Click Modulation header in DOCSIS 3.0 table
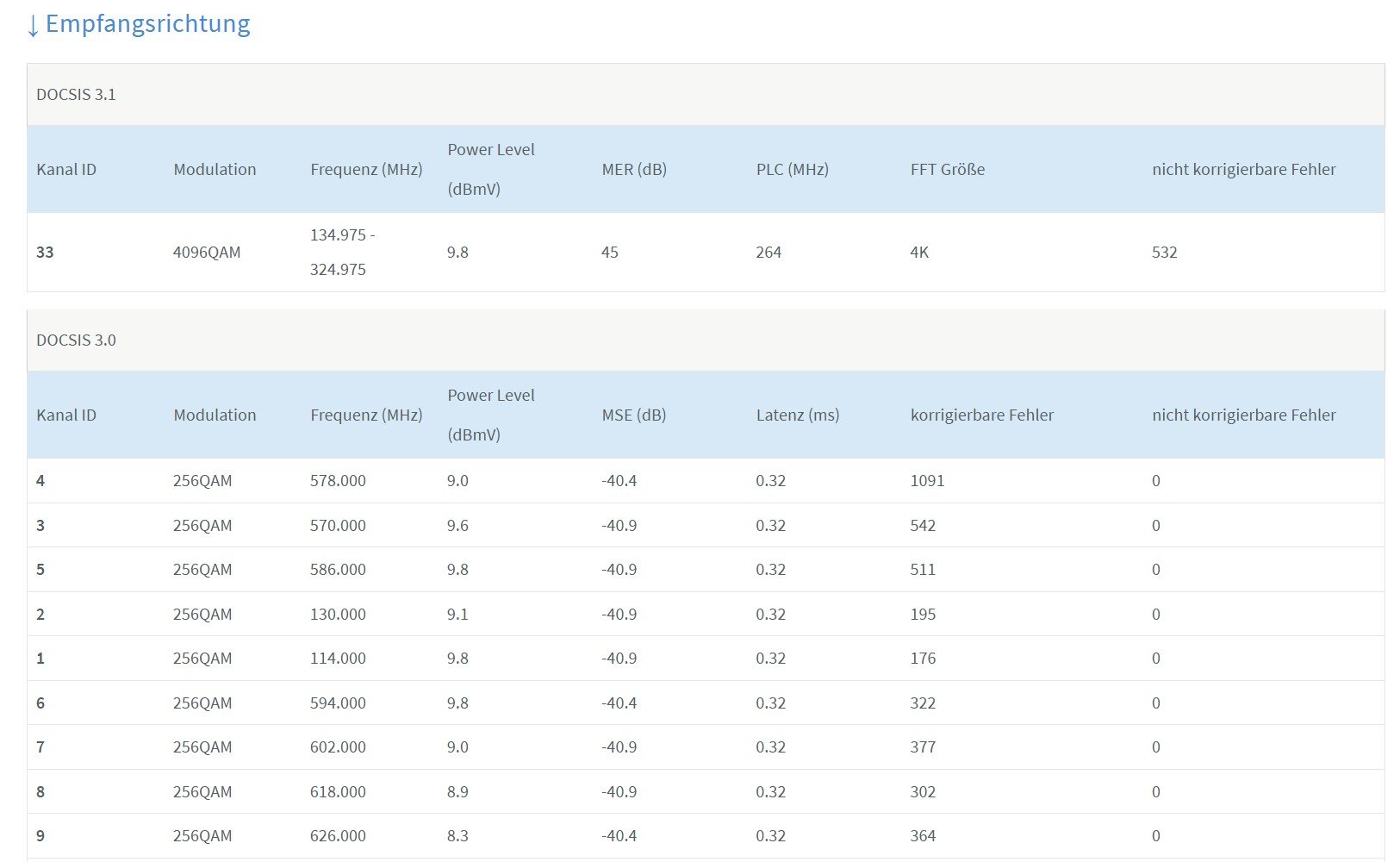The image size is (1400, 862). pos(215,415)
